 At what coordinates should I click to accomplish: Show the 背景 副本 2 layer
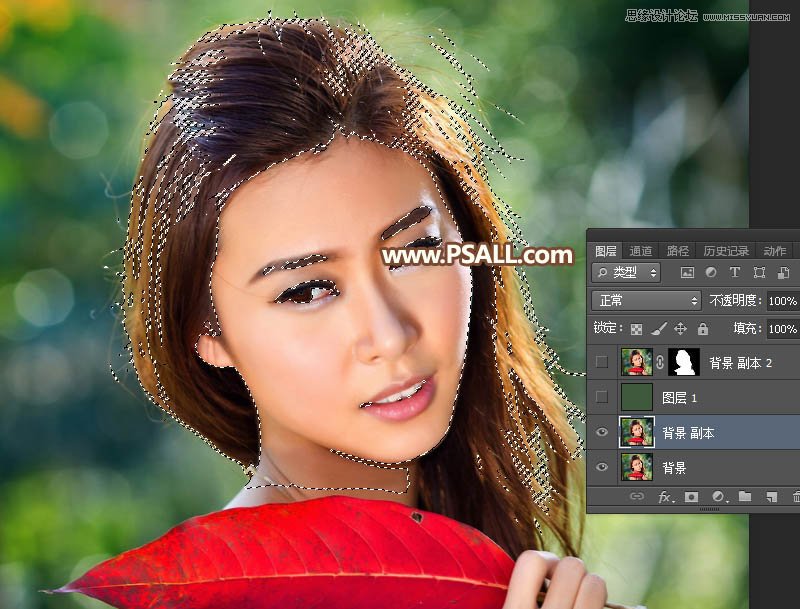602,362
